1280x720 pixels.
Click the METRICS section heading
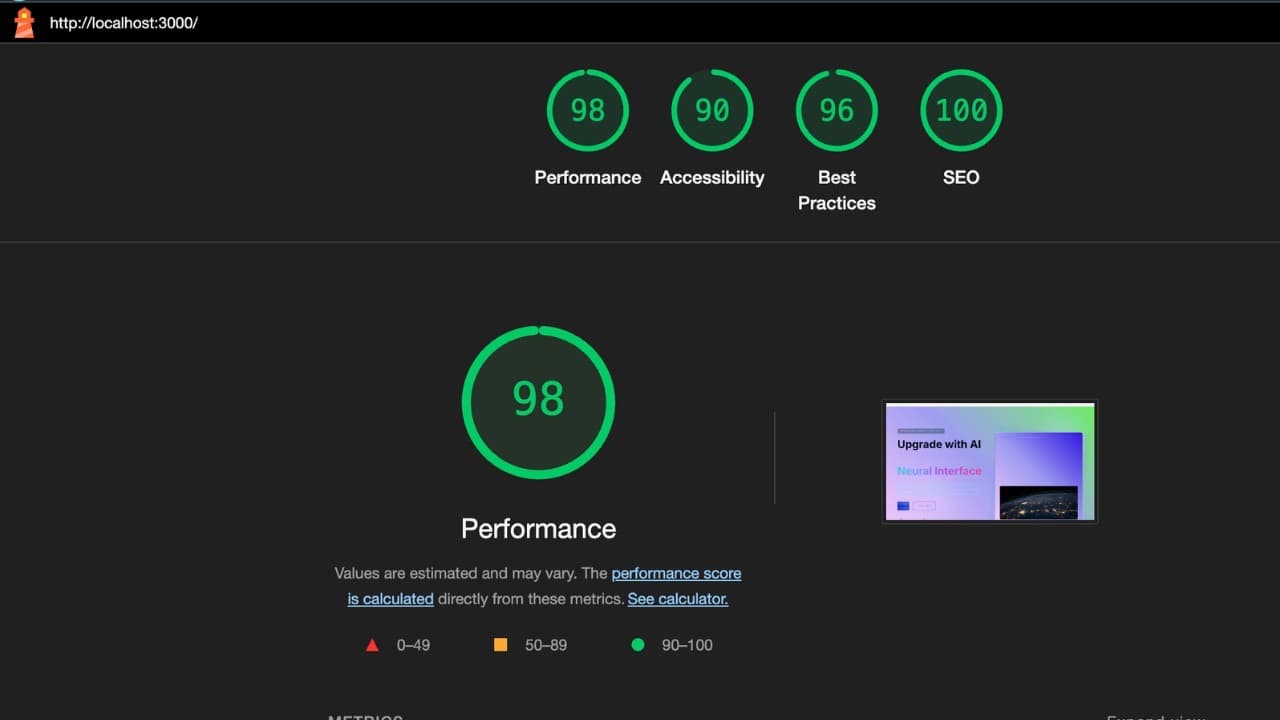click(364, 717)
